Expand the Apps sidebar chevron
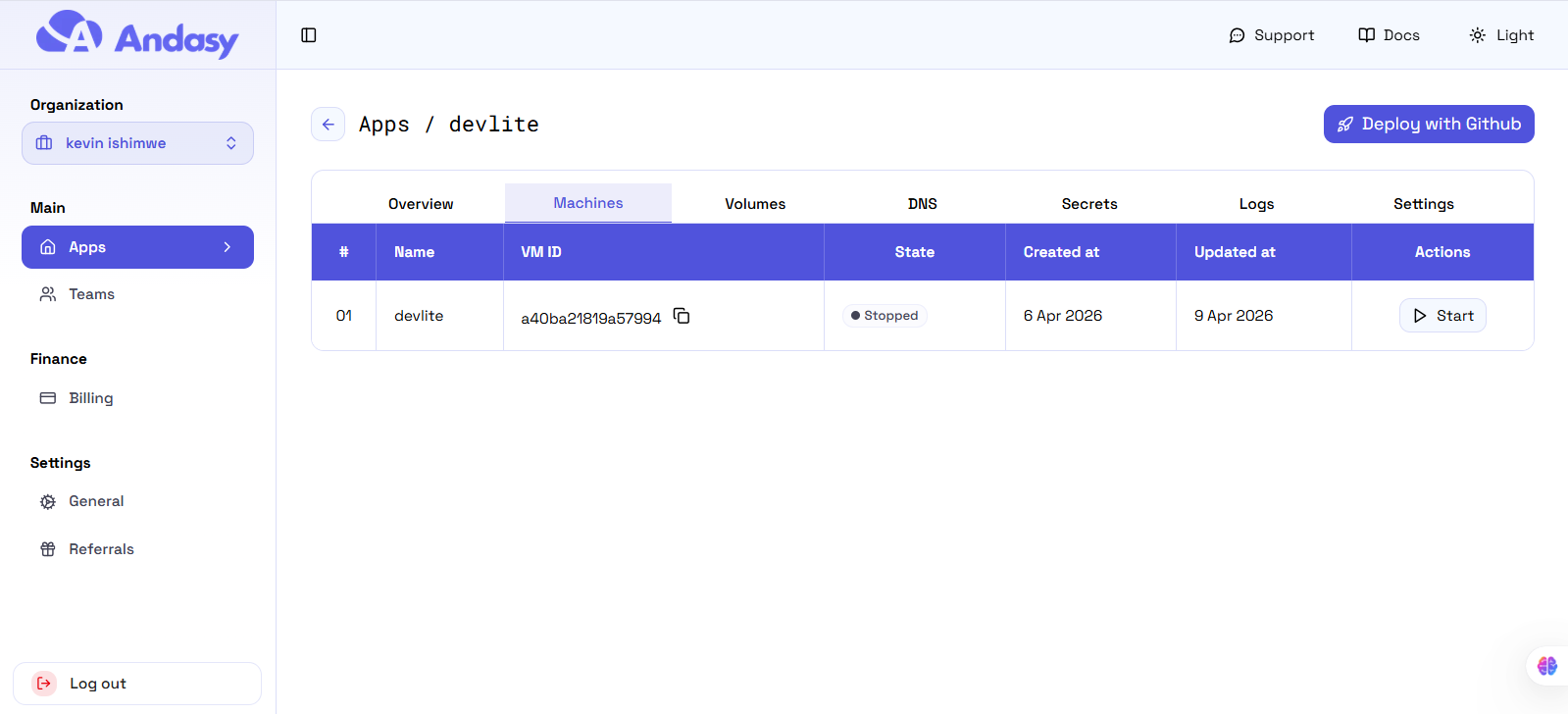 point(228,247)
